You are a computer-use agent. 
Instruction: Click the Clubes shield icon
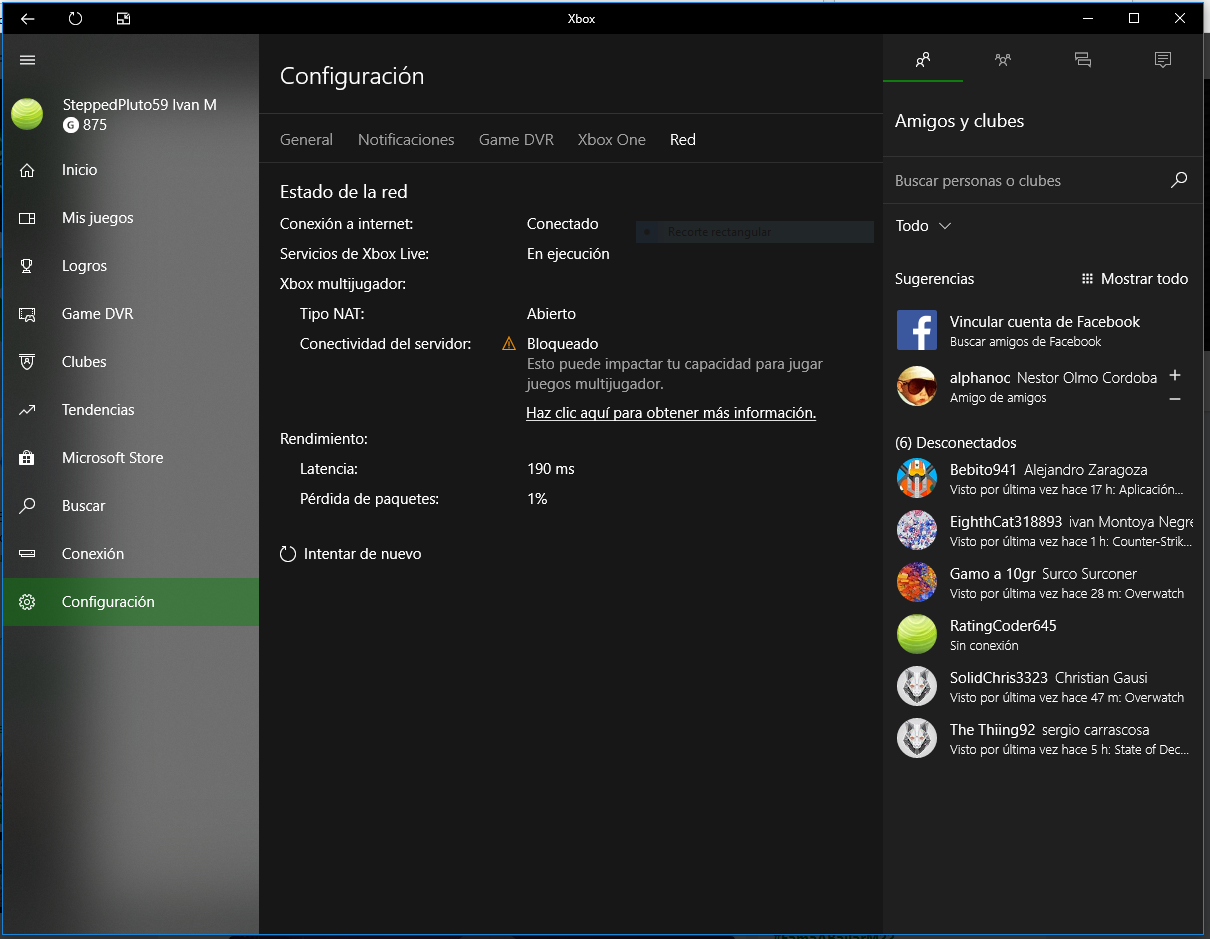[x=27, y=362]
